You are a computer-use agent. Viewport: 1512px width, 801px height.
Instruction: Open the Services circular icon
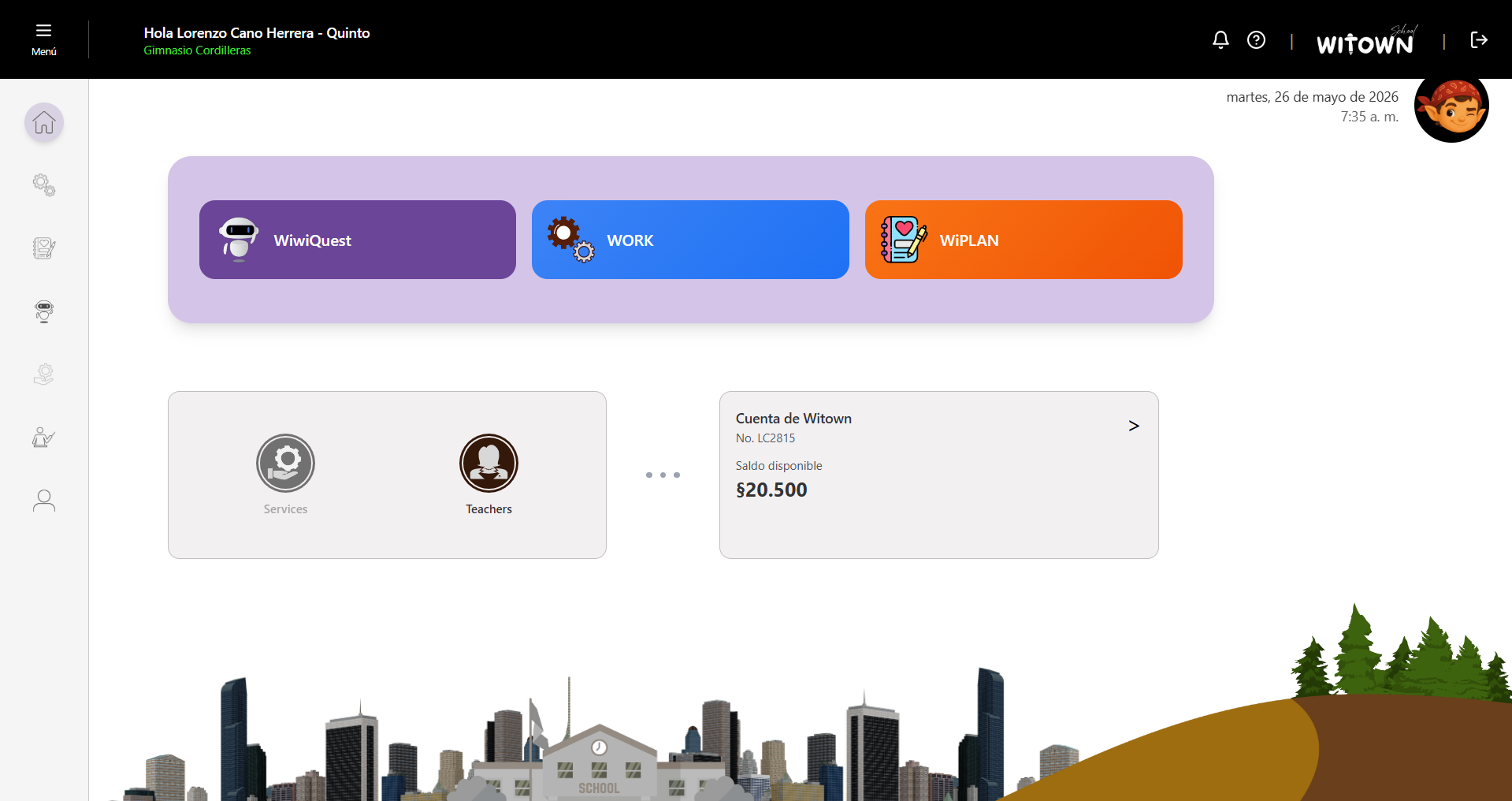(285, 463)
